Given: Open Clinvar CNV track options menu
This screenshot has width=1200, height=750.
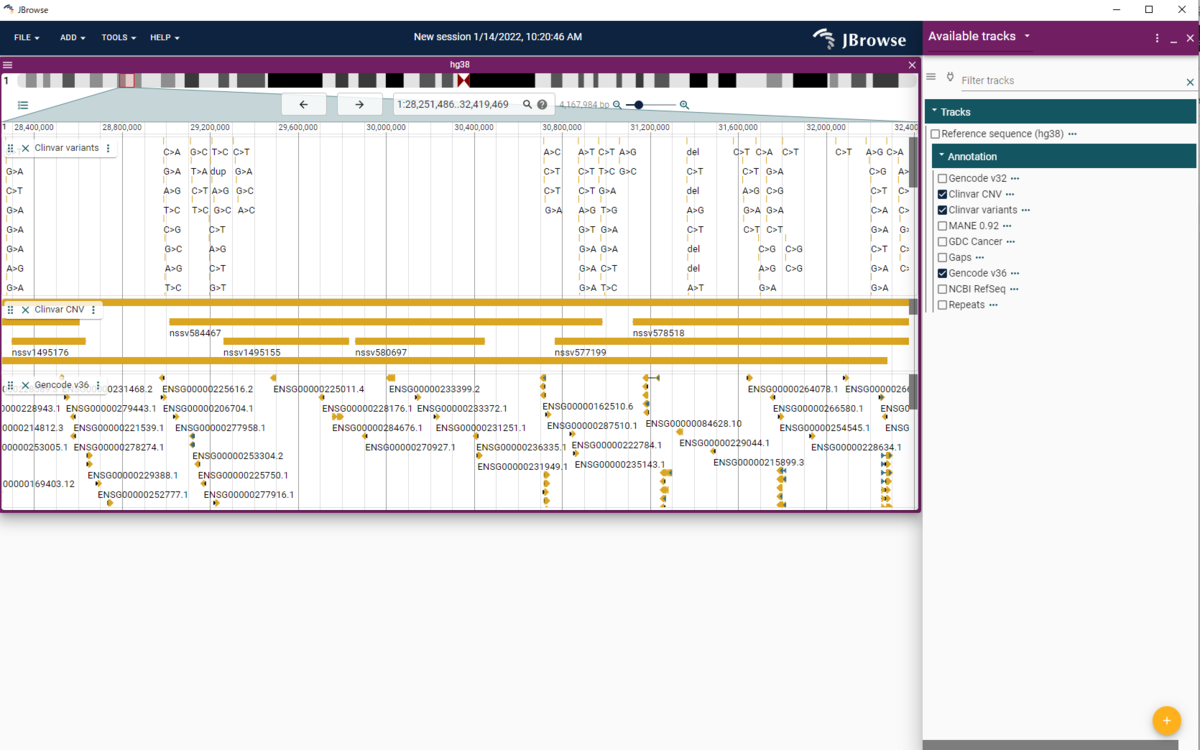Looking at the screenshot, I should point(94,310).
